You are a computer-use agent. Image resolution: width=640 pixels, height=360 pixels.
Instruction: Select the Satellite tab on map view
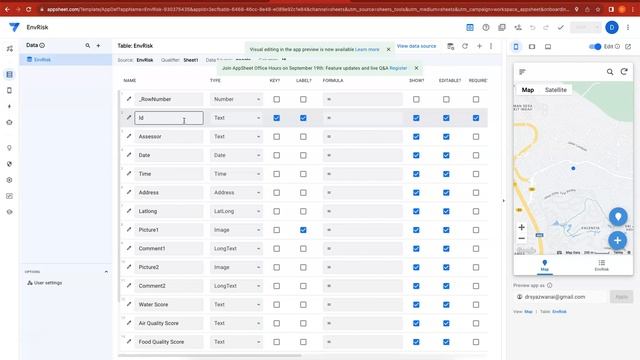click(x=556, y=90)
